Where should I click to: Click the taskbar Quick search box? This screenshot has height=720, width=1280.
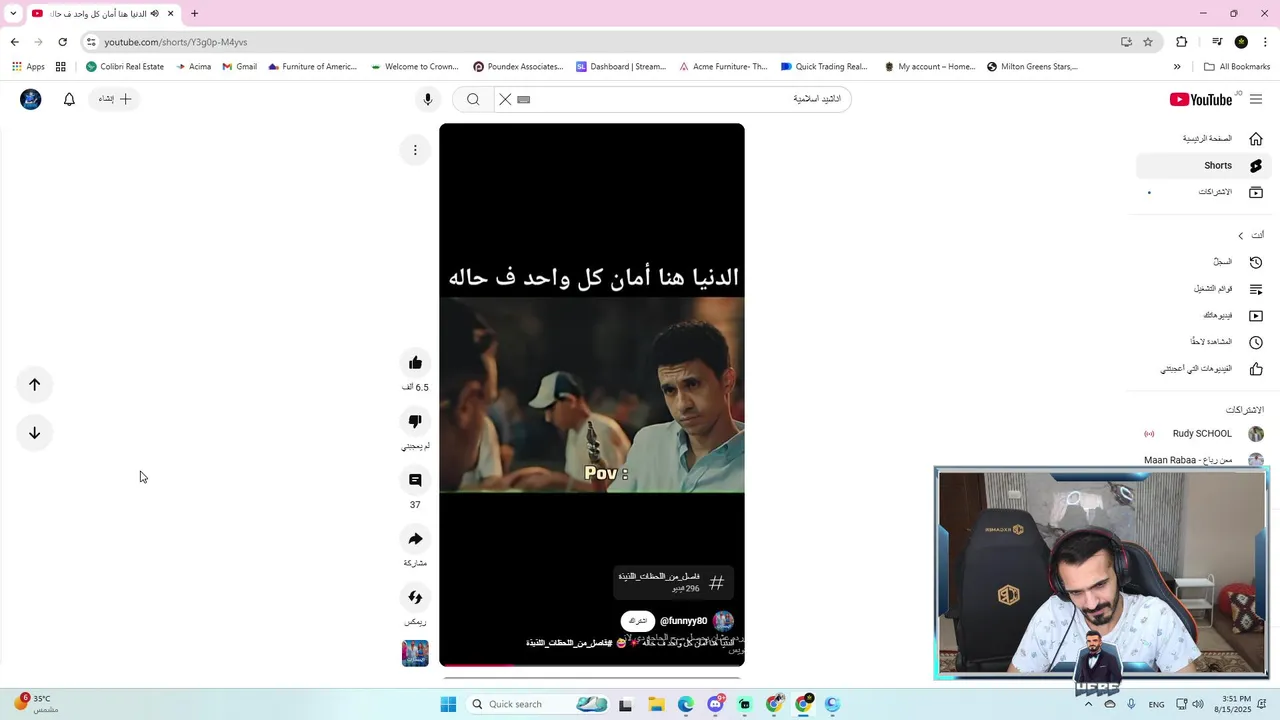[x=538, y=704]
